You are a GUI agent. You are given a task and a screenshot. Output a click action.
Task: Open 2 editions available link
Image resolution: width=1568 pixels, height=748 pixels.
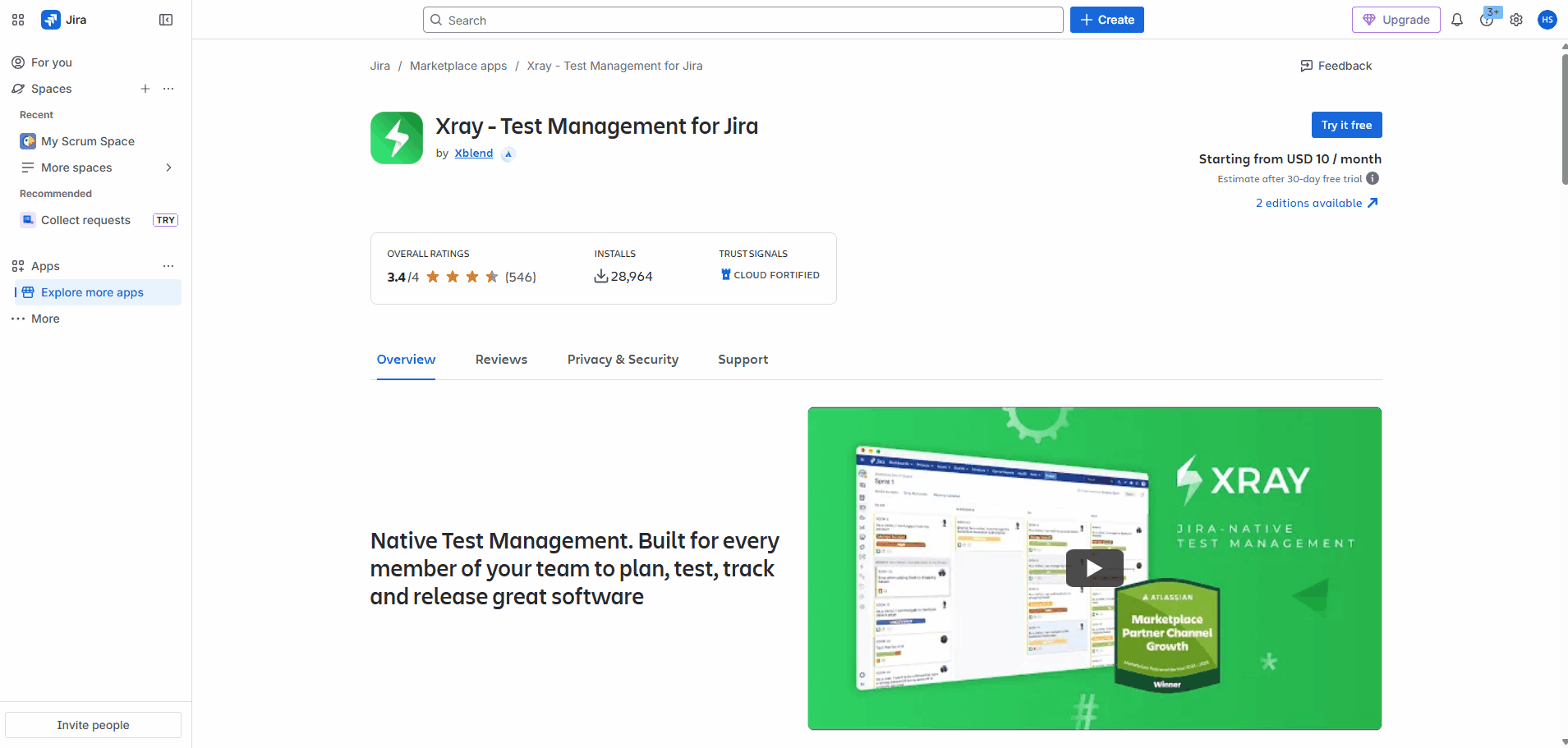[x=1317, y=203]
